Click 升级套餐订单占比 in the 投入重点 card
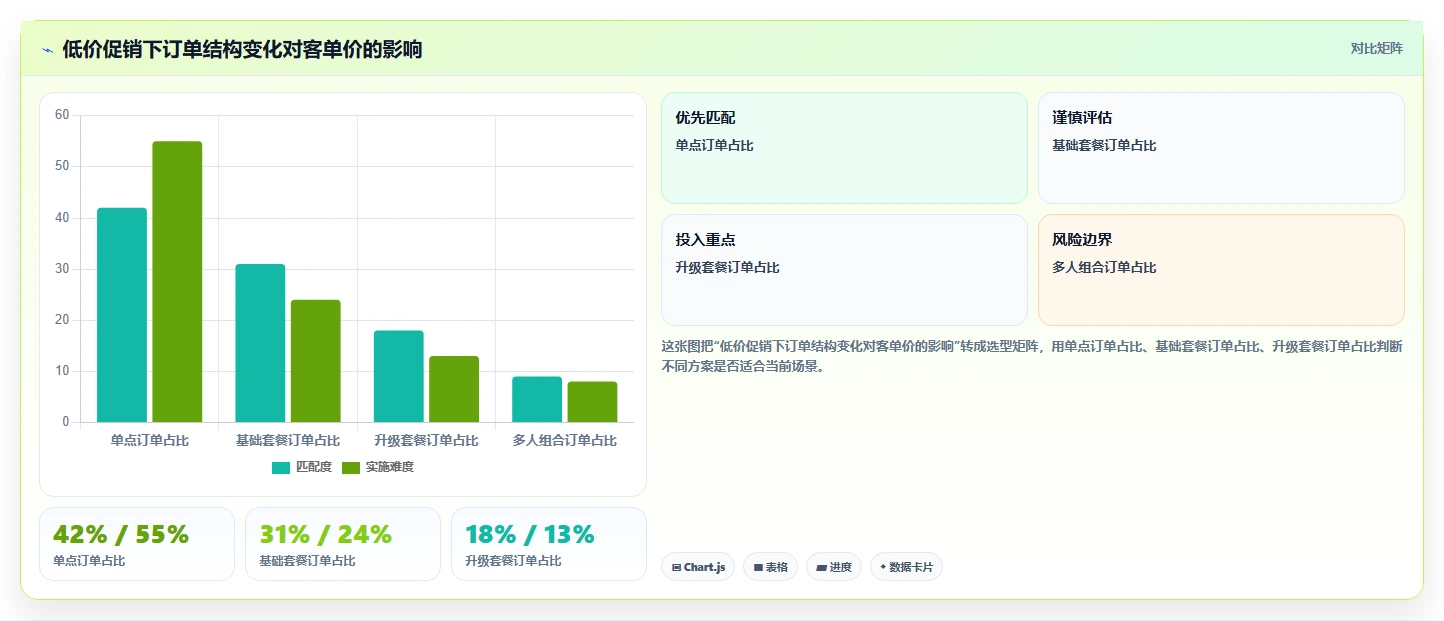 pyautogui.click(x=727, y=267)
